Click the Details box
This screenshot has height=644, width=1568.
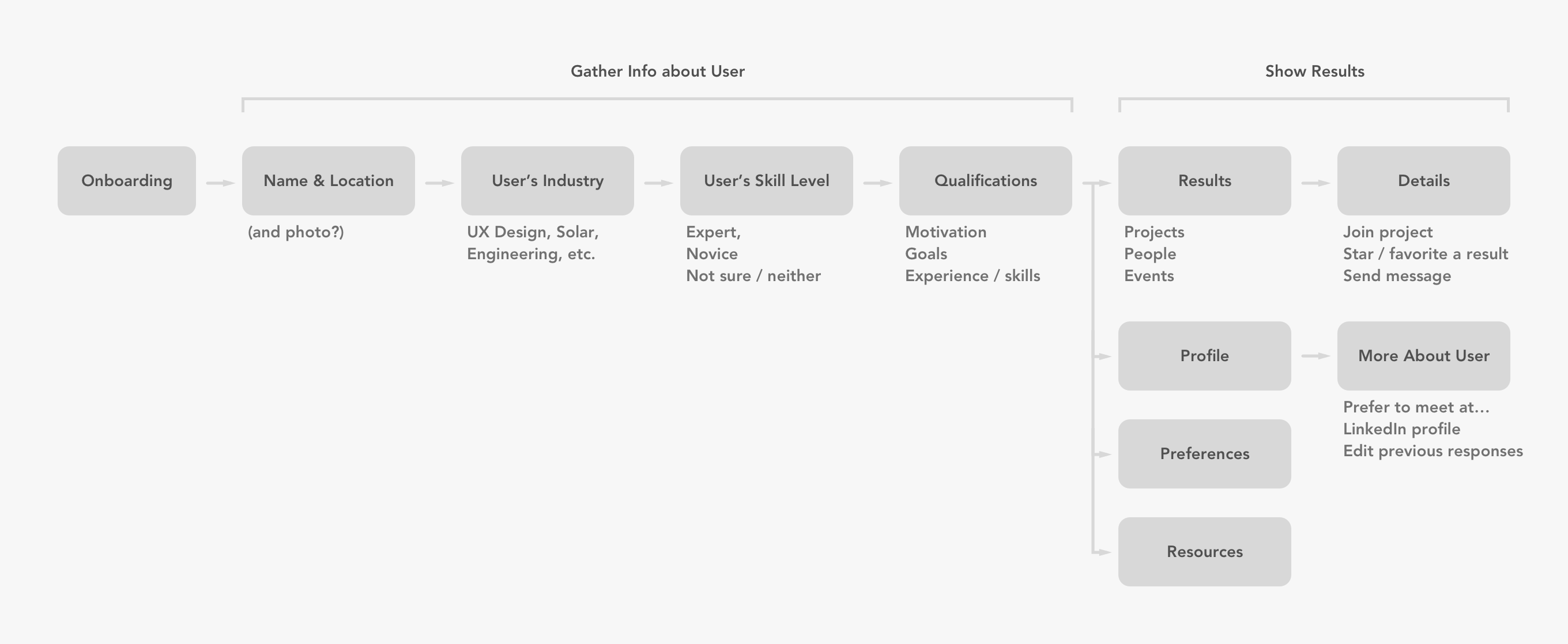point(1424,181)
